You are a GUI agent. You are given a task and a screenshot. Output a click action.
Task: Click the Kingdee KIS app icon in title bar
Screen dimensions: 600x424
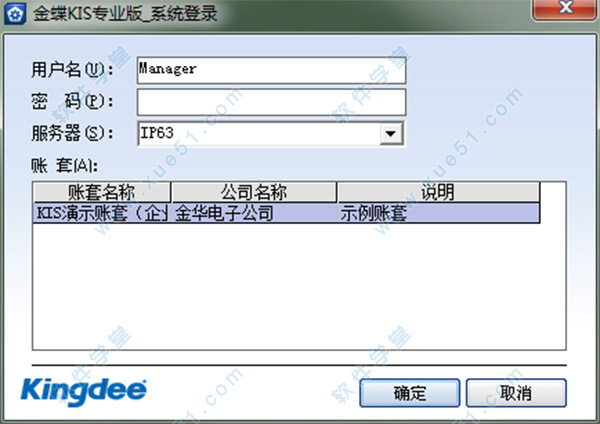click(x=15, y=13)
